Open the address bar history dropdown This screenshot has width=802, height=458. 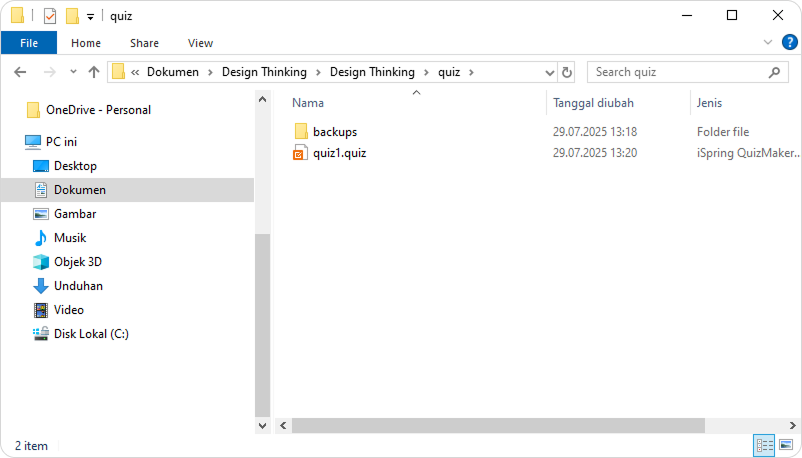[549, 72]
